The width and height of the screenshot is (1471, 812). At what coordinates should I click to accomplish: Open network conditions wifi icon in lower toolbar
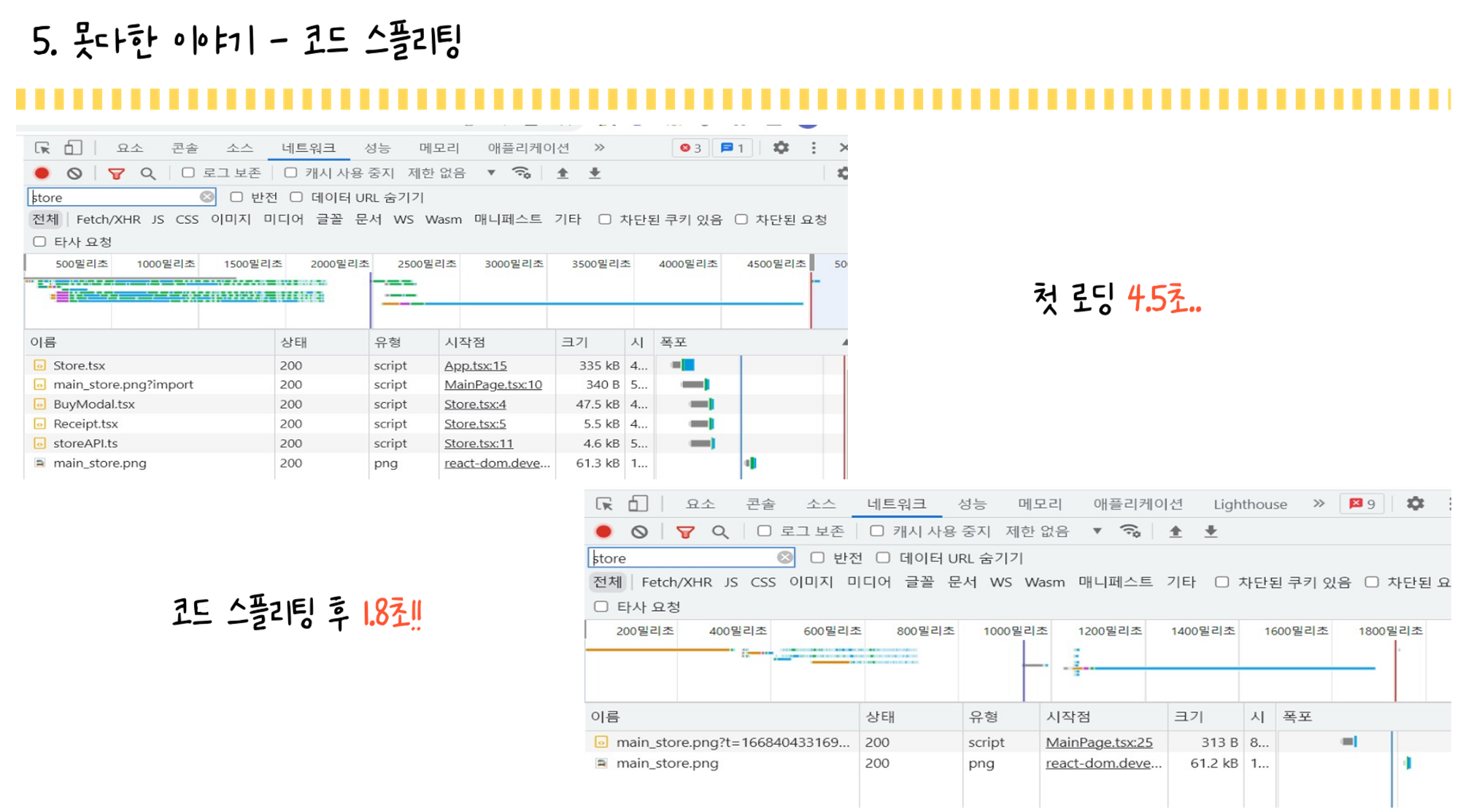(x=1130, y=531)
